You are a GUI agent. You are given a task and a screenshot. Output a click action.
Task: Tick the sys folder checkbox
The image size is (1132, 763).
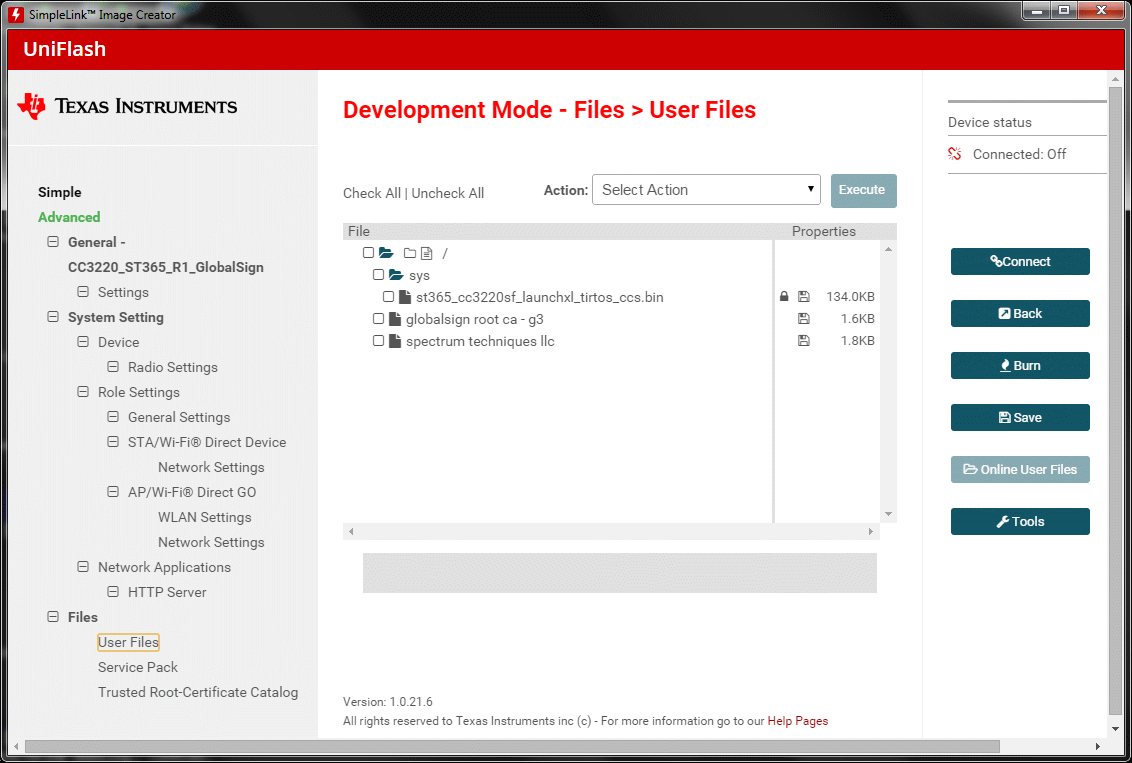coord(378,274)
